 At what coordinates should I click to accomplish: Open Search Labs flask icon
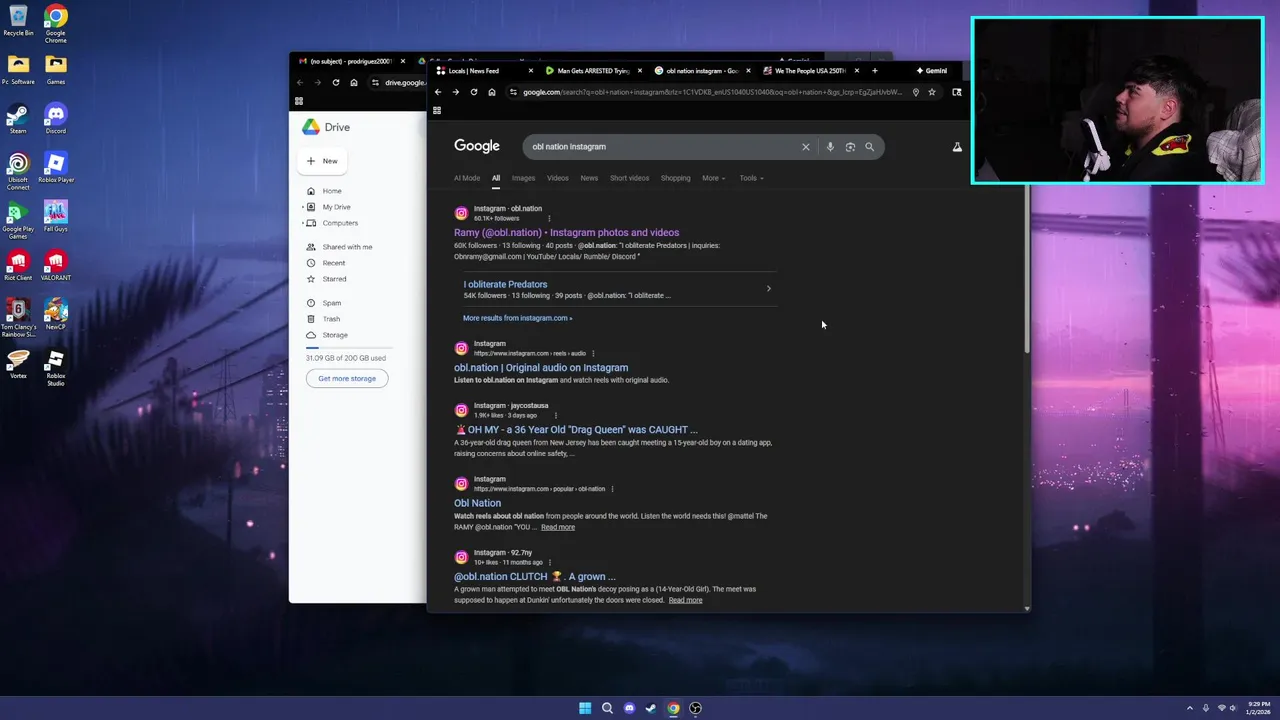point(956,147)
